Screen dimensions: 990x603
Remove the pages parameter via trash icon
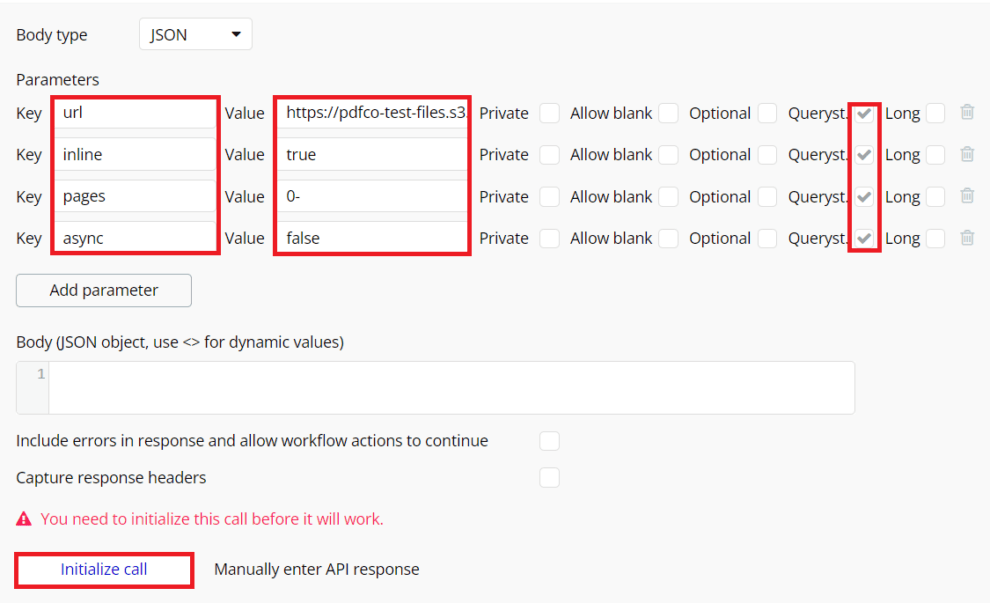coord(966,196)
